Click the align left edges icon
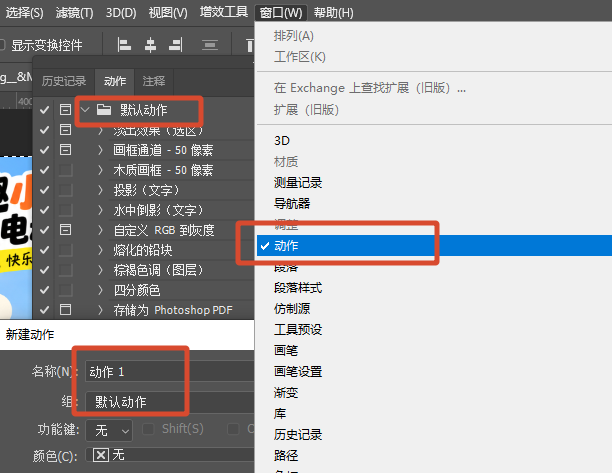Screen dimensions: 612x473 click(124, 45)
